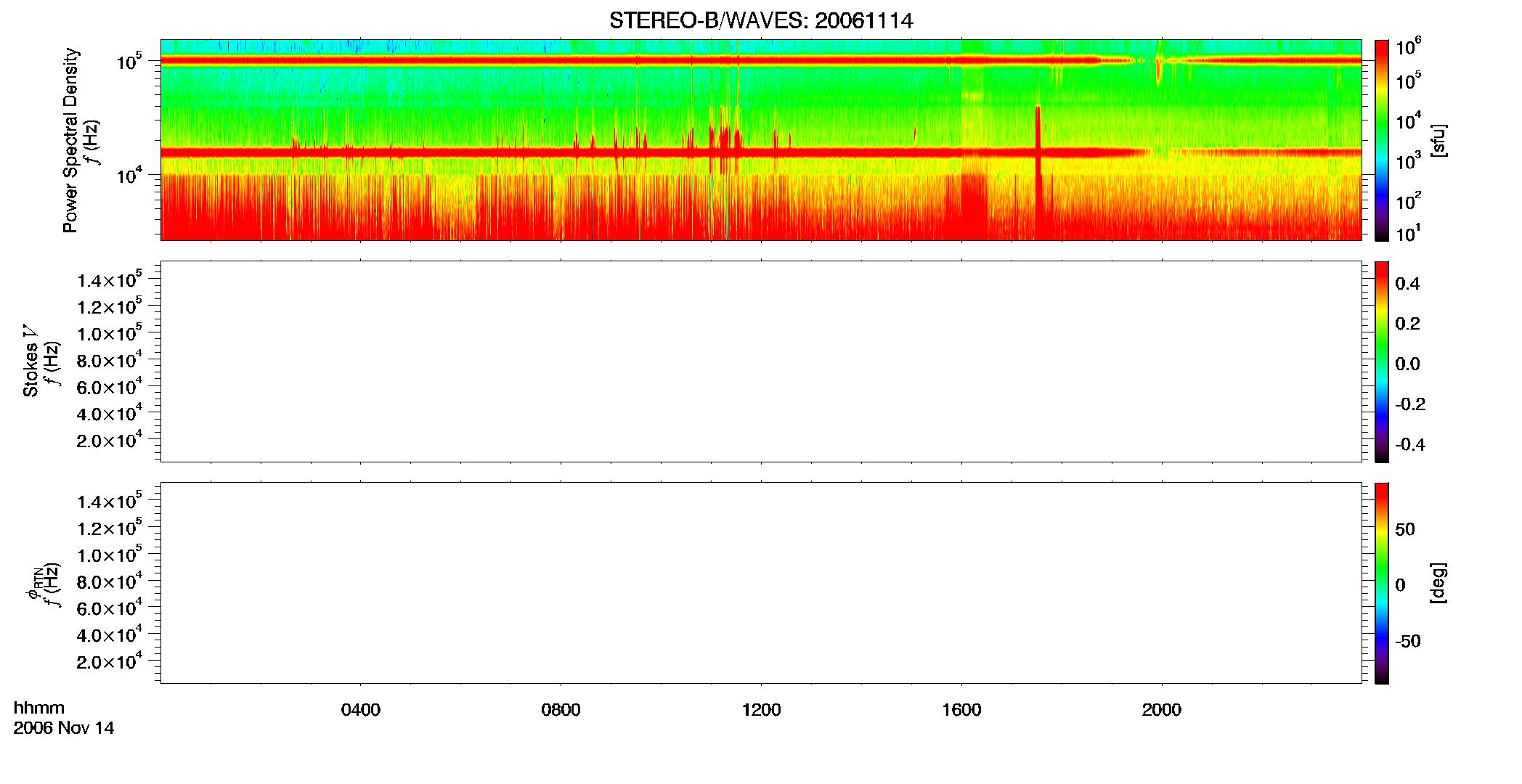1522x784 pixels.
Task: Click the -0.4 label on Stokes colorbar
Action: click(x=1410, y=444)
